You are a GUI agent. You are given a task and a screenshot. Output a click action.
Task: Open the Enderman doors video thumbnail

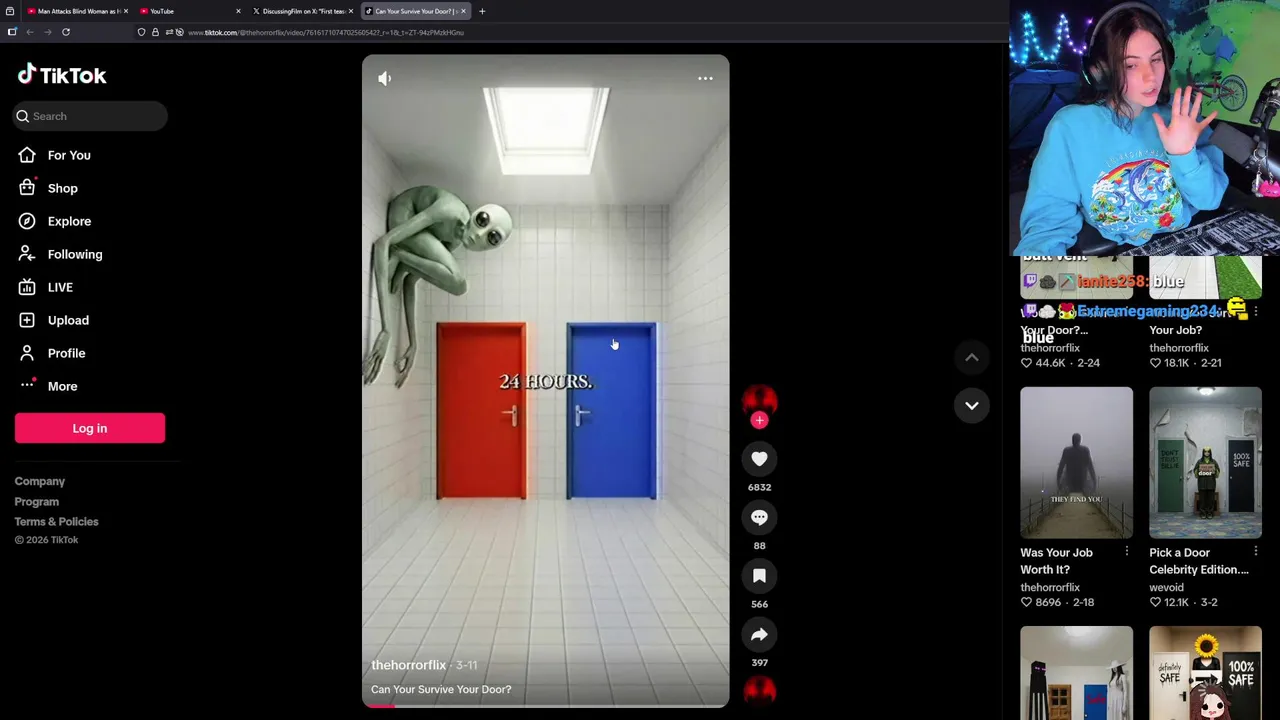[1076, 673]
